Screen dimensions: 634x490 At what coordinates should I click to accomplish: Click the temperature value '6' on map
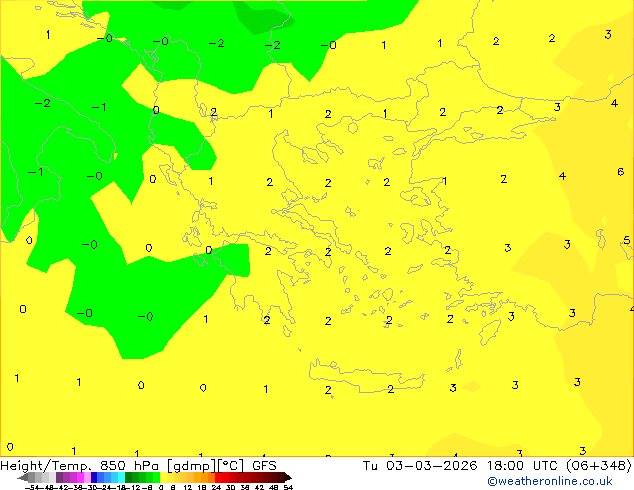(x=621, y=172)
